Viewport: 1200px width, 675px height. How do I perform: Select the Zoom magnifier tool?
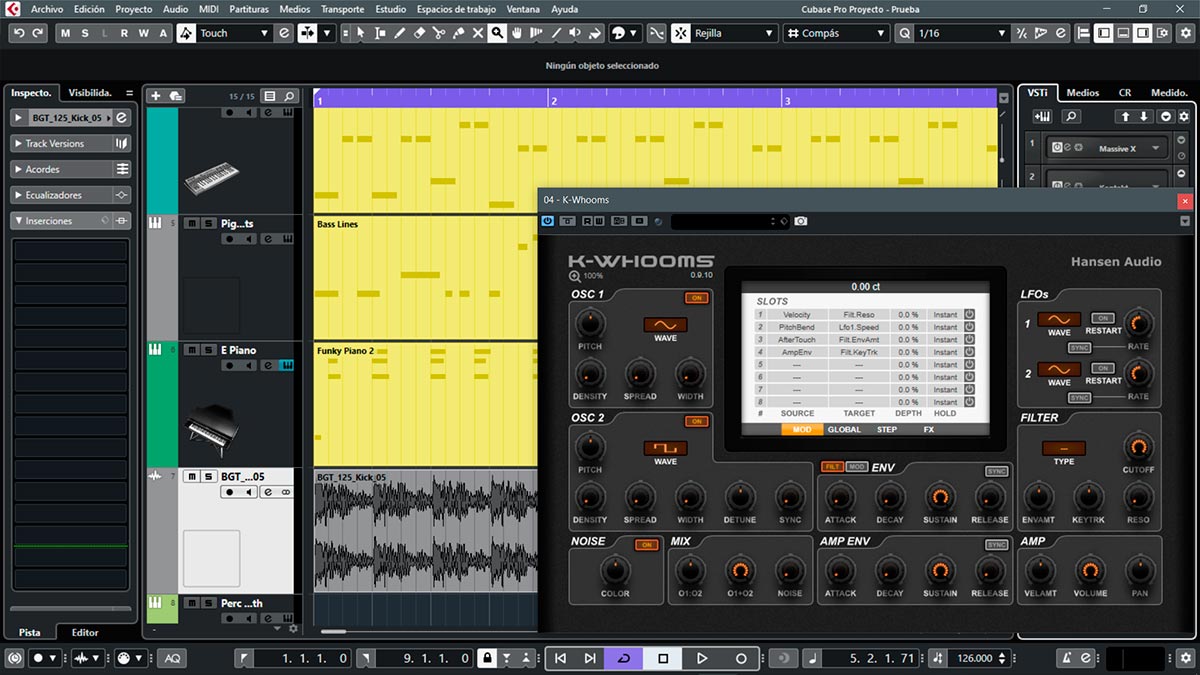pos(497,33)
